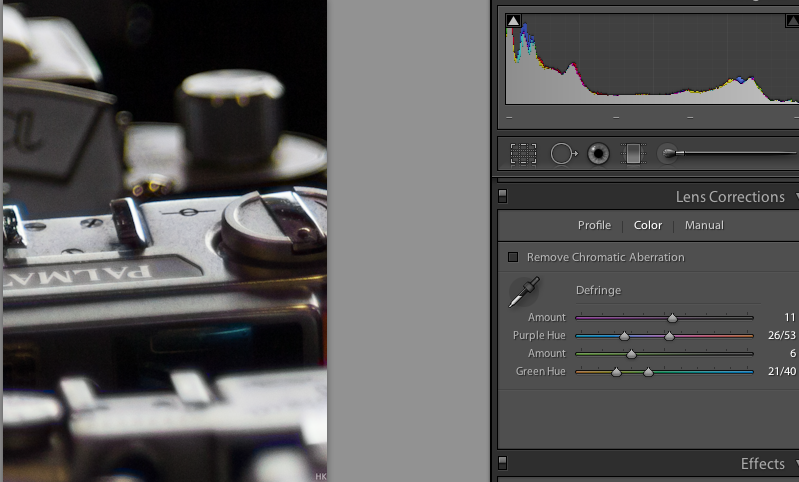The width and height of the screenshot is (799, 482).
Task: Click the purple Amount slider handle
Action: tap(672, 318)
